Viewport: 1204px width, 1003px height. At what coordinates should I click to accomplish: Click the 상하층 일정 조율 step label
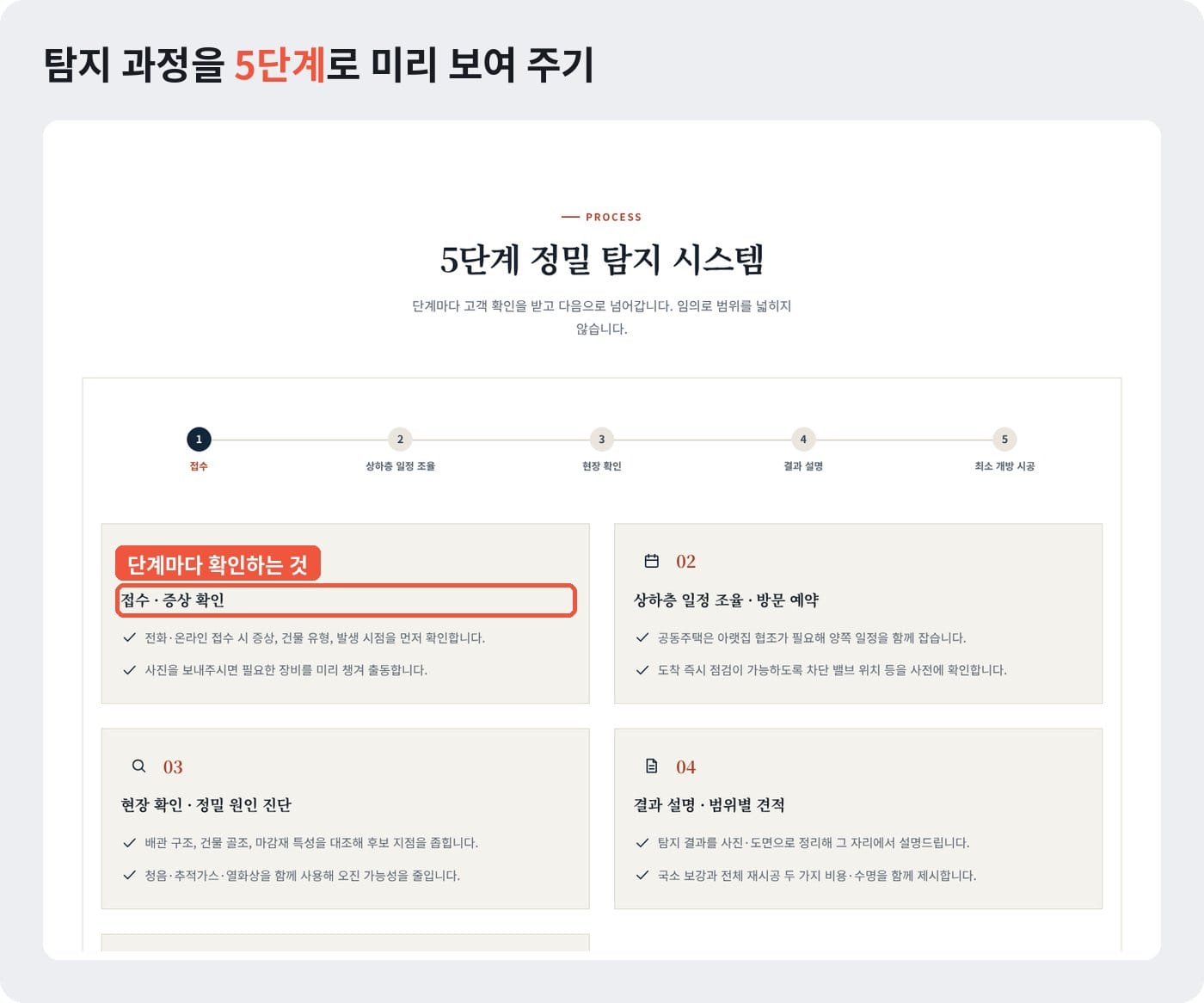(400, 466)
